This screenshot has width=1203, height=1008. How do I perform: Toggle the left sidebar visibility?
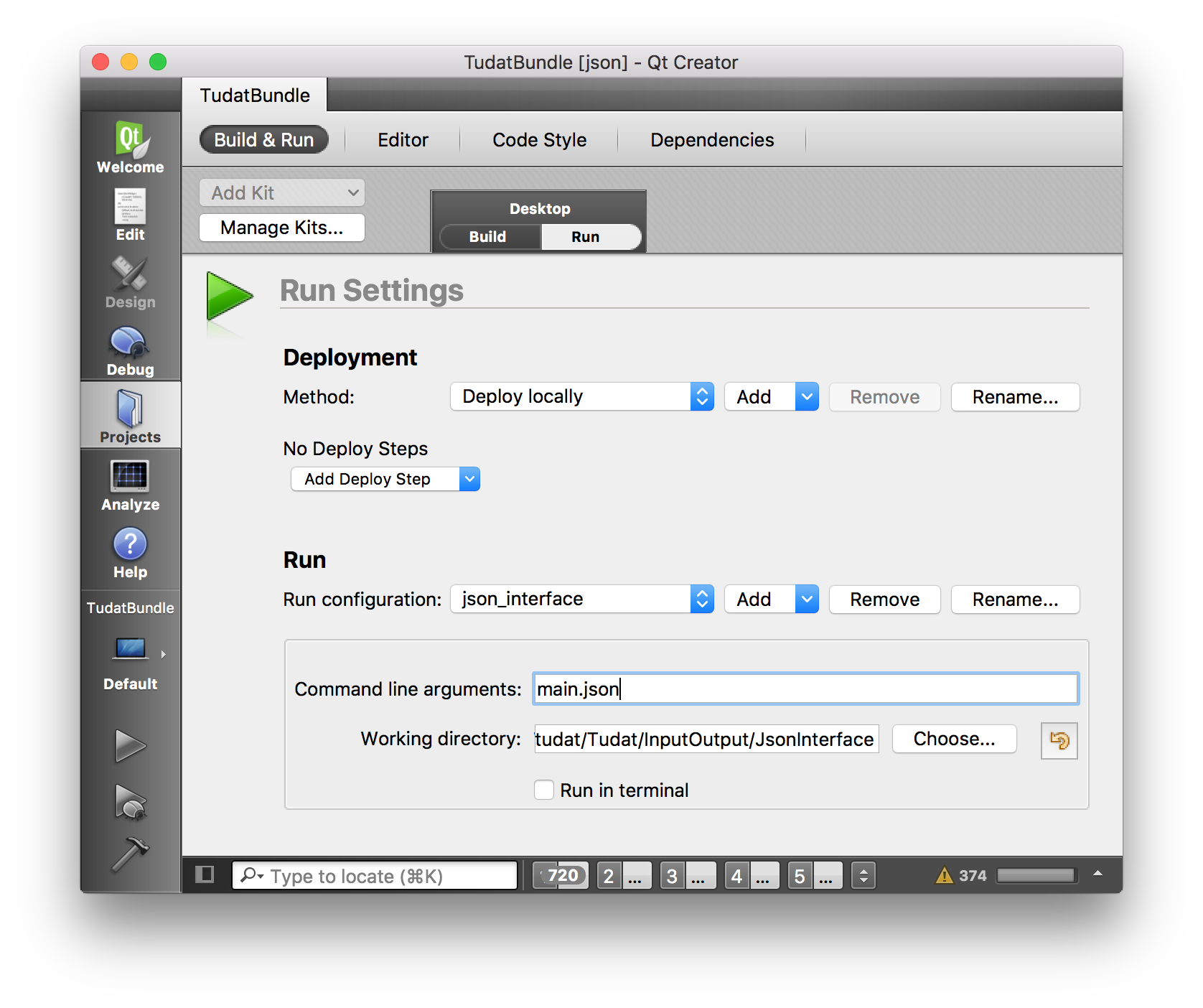tap(205, 874)
